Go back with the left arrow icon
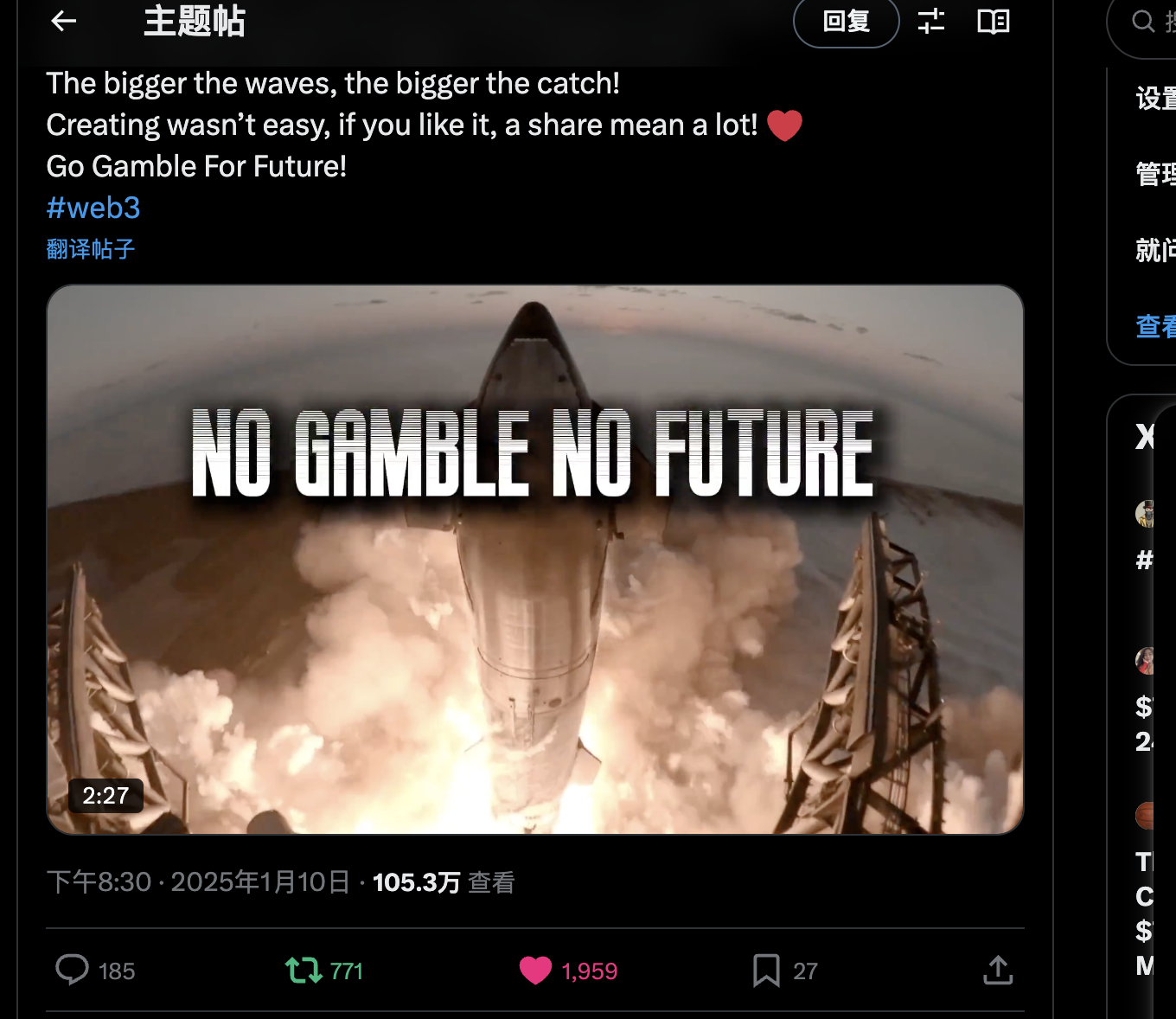The width and height of the screenshot is (1176, 1019). [x=64, y=21]
